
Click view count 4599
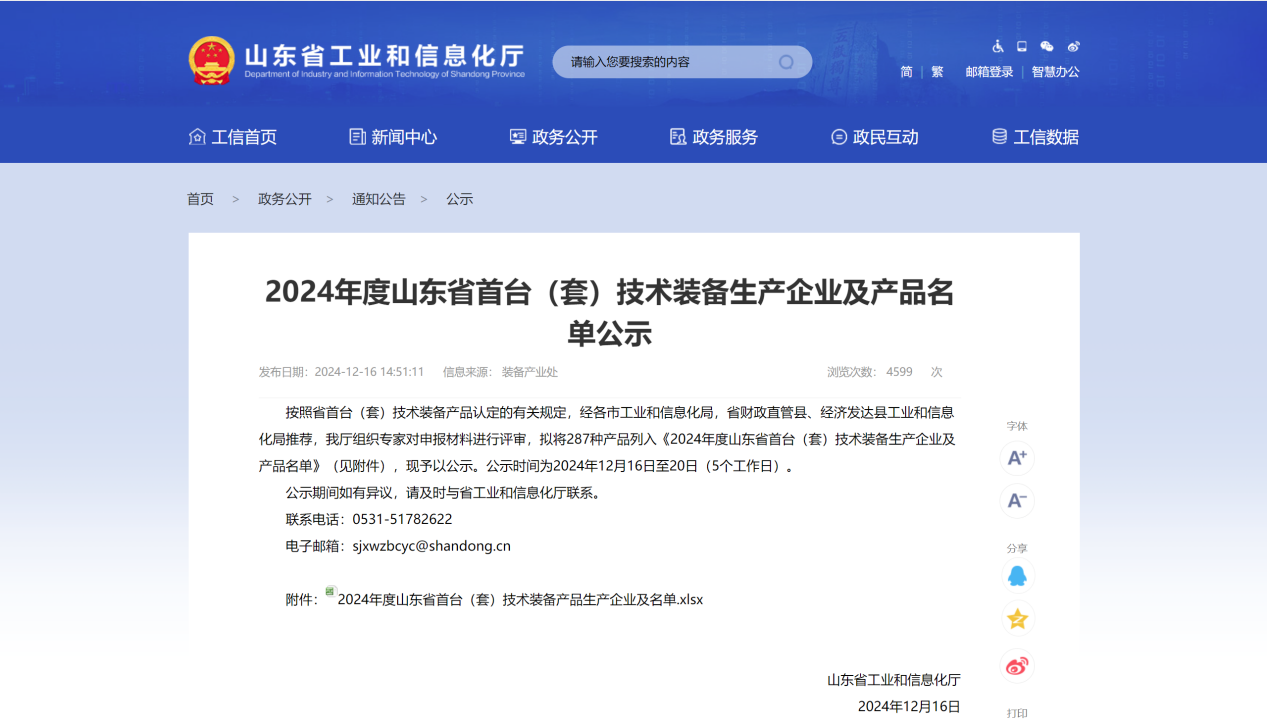[x=899, y=372]
